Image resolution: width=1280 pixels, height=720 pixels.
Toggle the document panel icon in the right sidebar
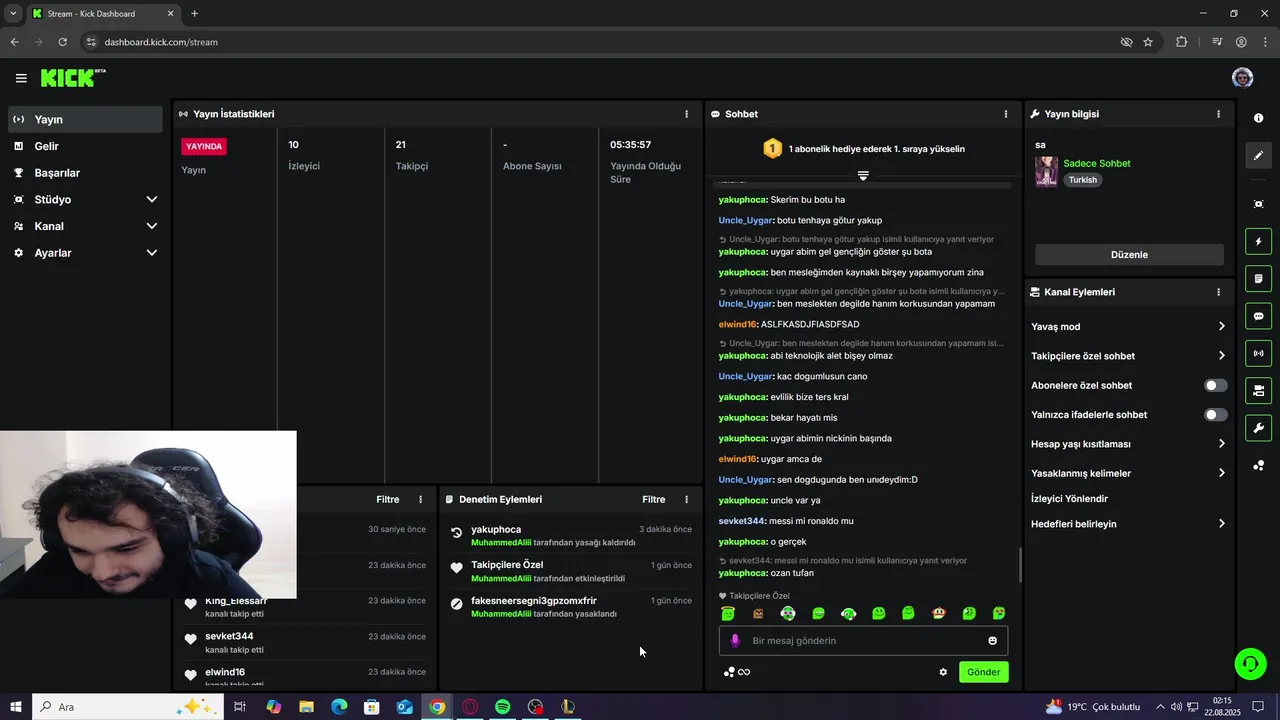click(x=1258, y=278)
